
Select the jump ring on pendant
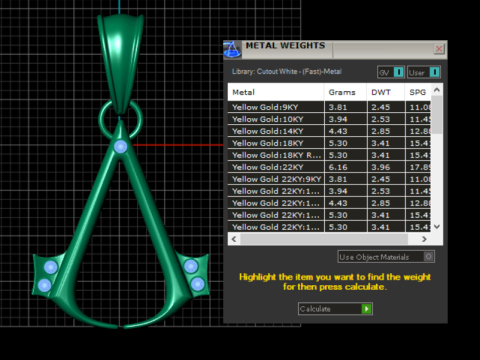[139, 119]
